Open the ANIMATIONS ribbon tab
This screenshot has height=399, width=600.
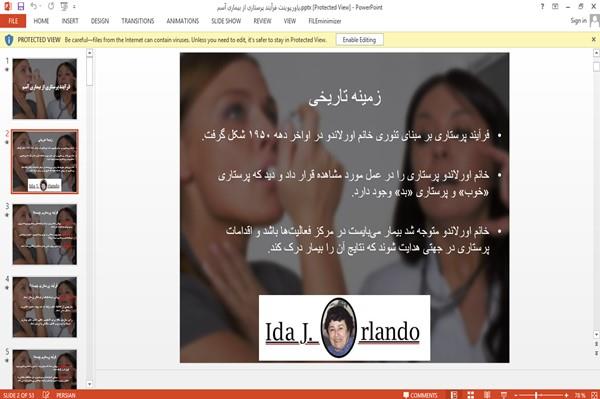tap(183, 21)
